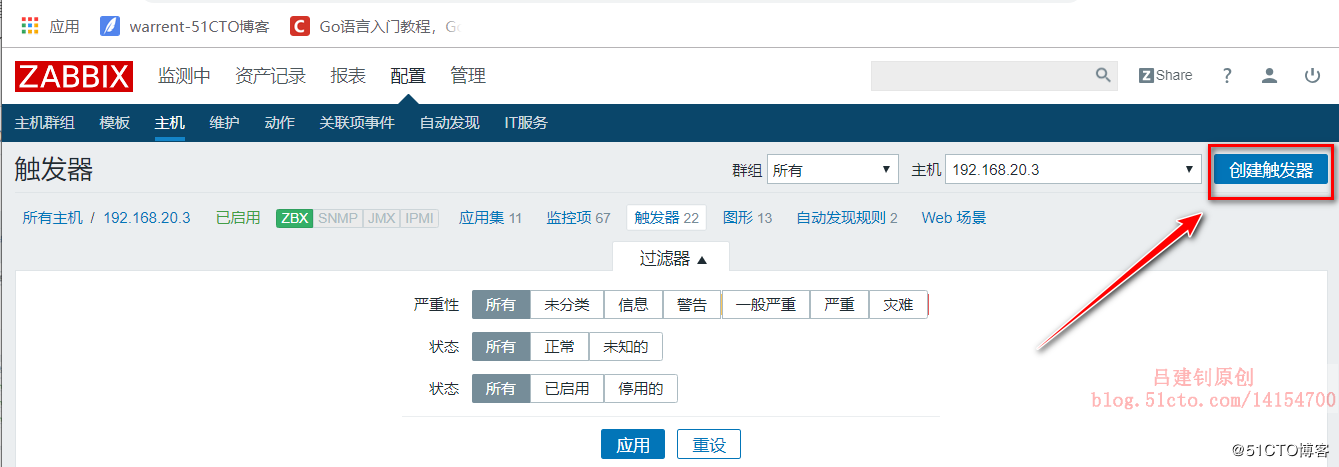Open Web 场景 link
Screen dimensions: 1339x467
(x=954, y=217)
